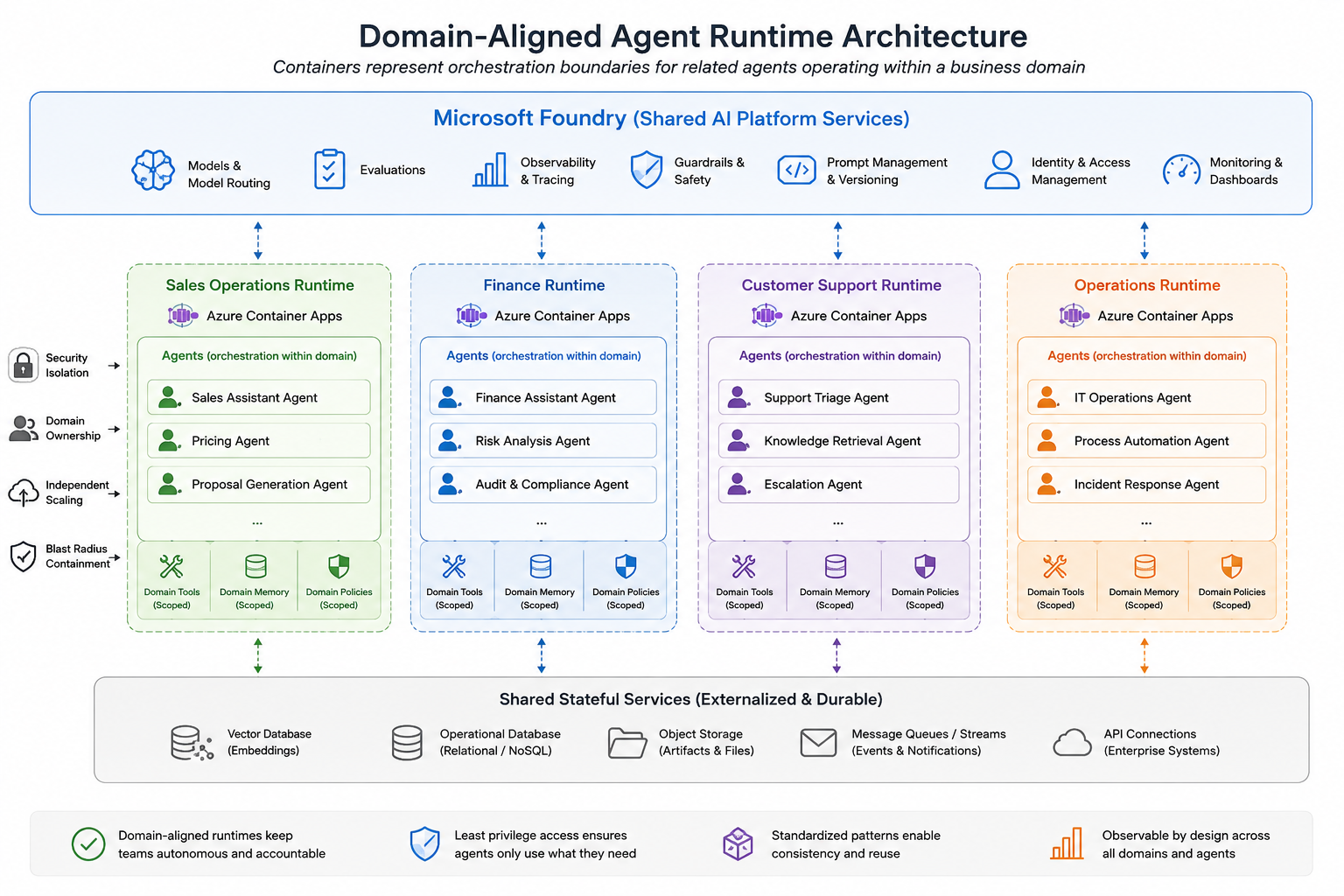Click the Sales Operations Runtime heading
This screenshot has height=896, width=1344.
(x=260, y=285)
